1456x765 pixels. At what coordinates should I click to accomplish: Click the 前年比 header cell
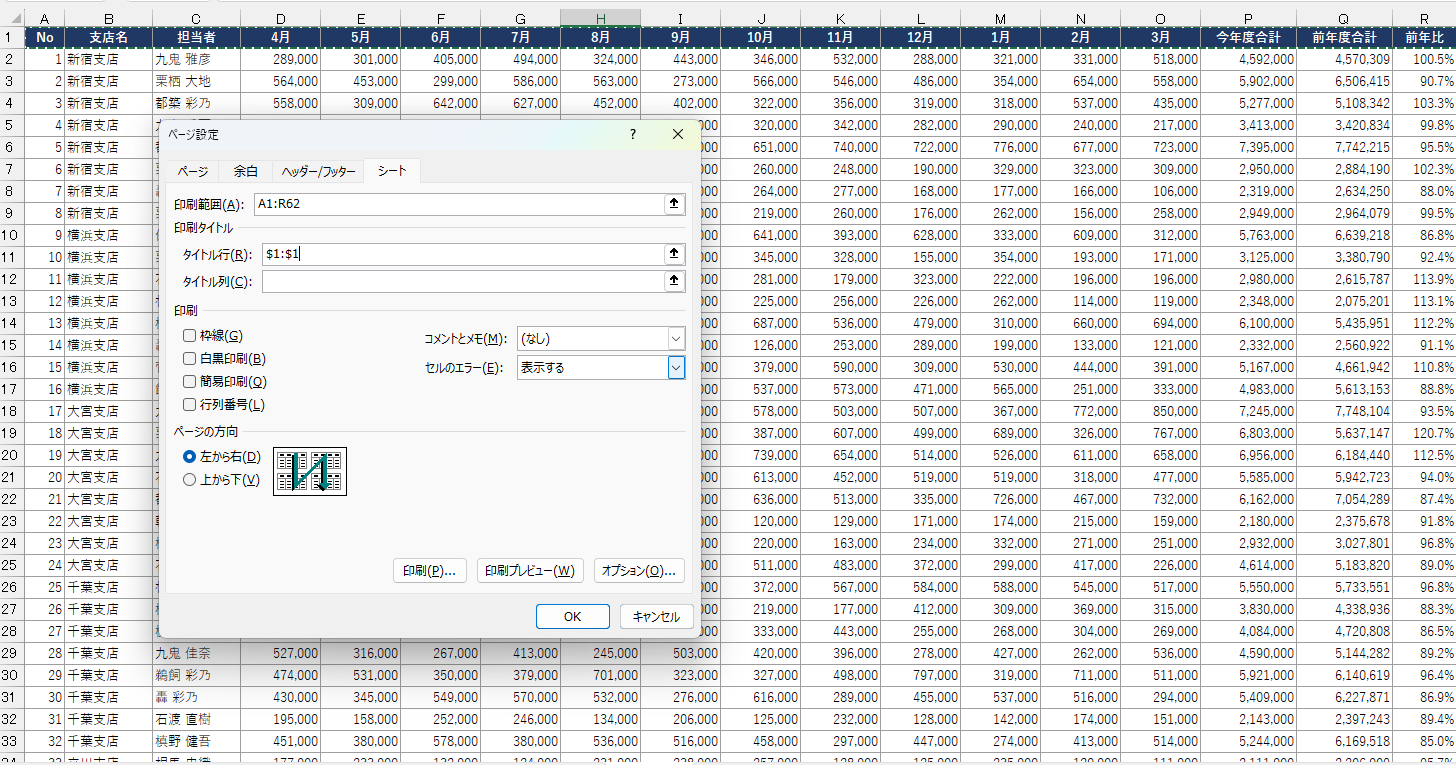pos(1423,38)
